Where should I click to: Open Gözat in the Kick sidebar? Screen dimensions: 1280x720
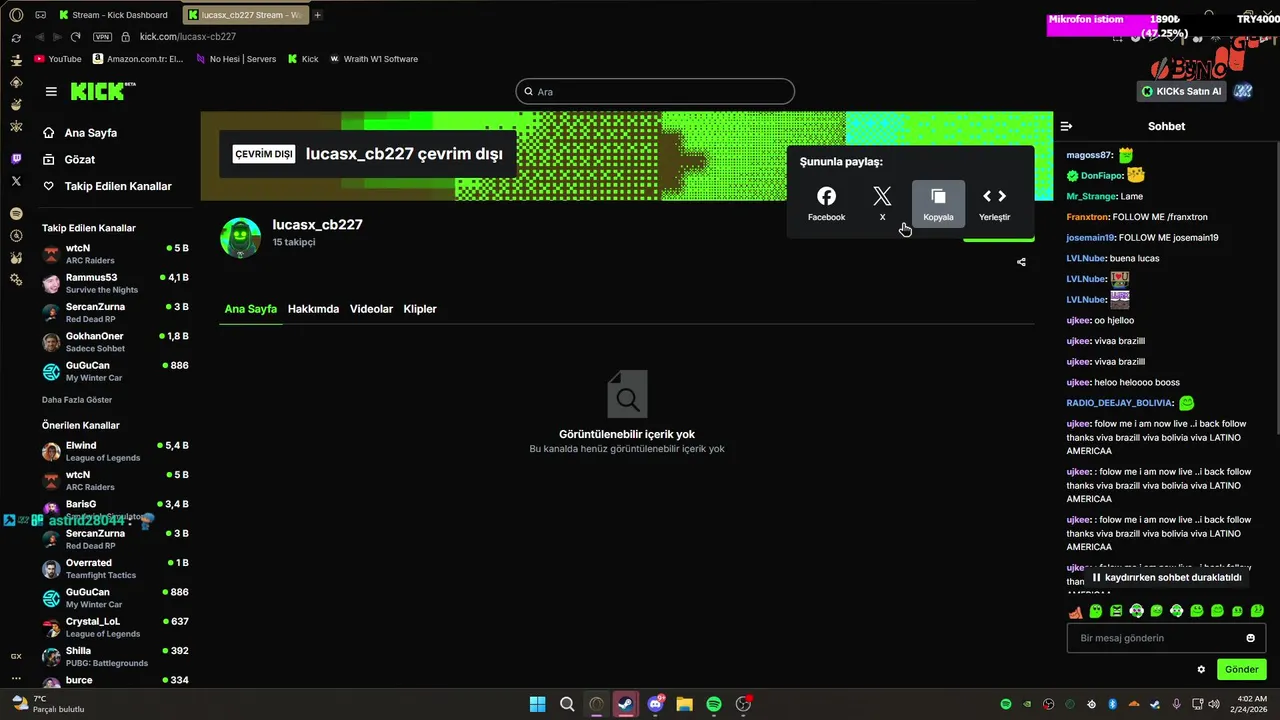coord(69,160)
